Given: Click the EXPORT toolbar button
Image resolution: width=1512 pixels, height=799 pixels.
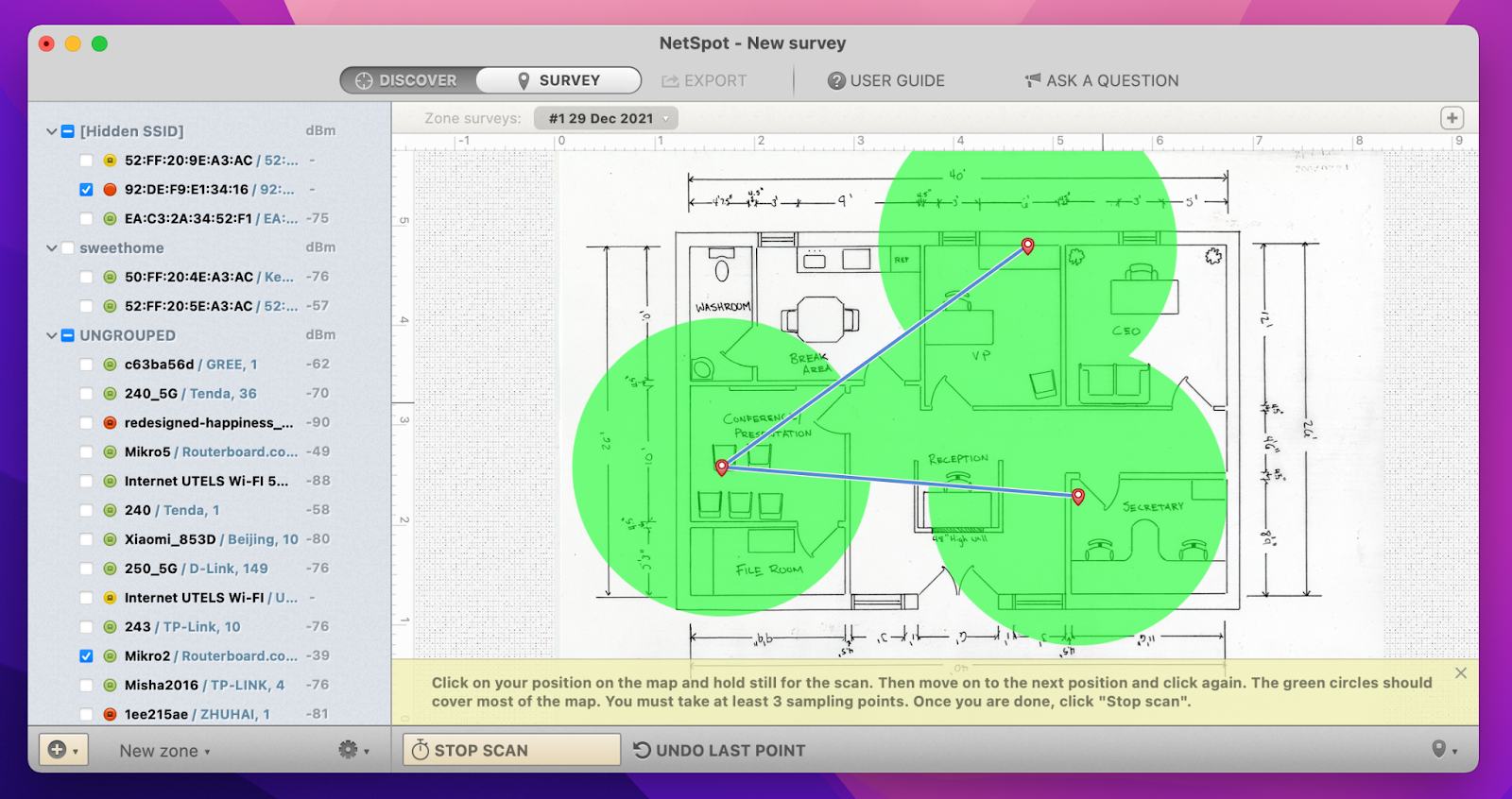Looking at the screenshot, I should (x=704, y=81).
